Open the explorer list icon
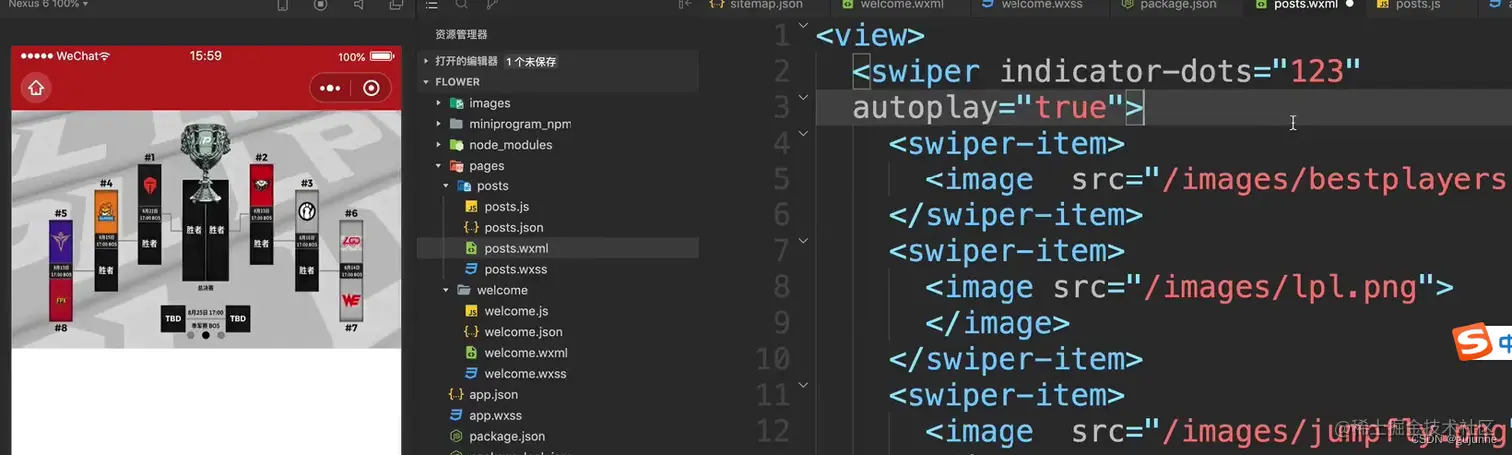This screenshot has width=1512, height=455. pos(432,5)
